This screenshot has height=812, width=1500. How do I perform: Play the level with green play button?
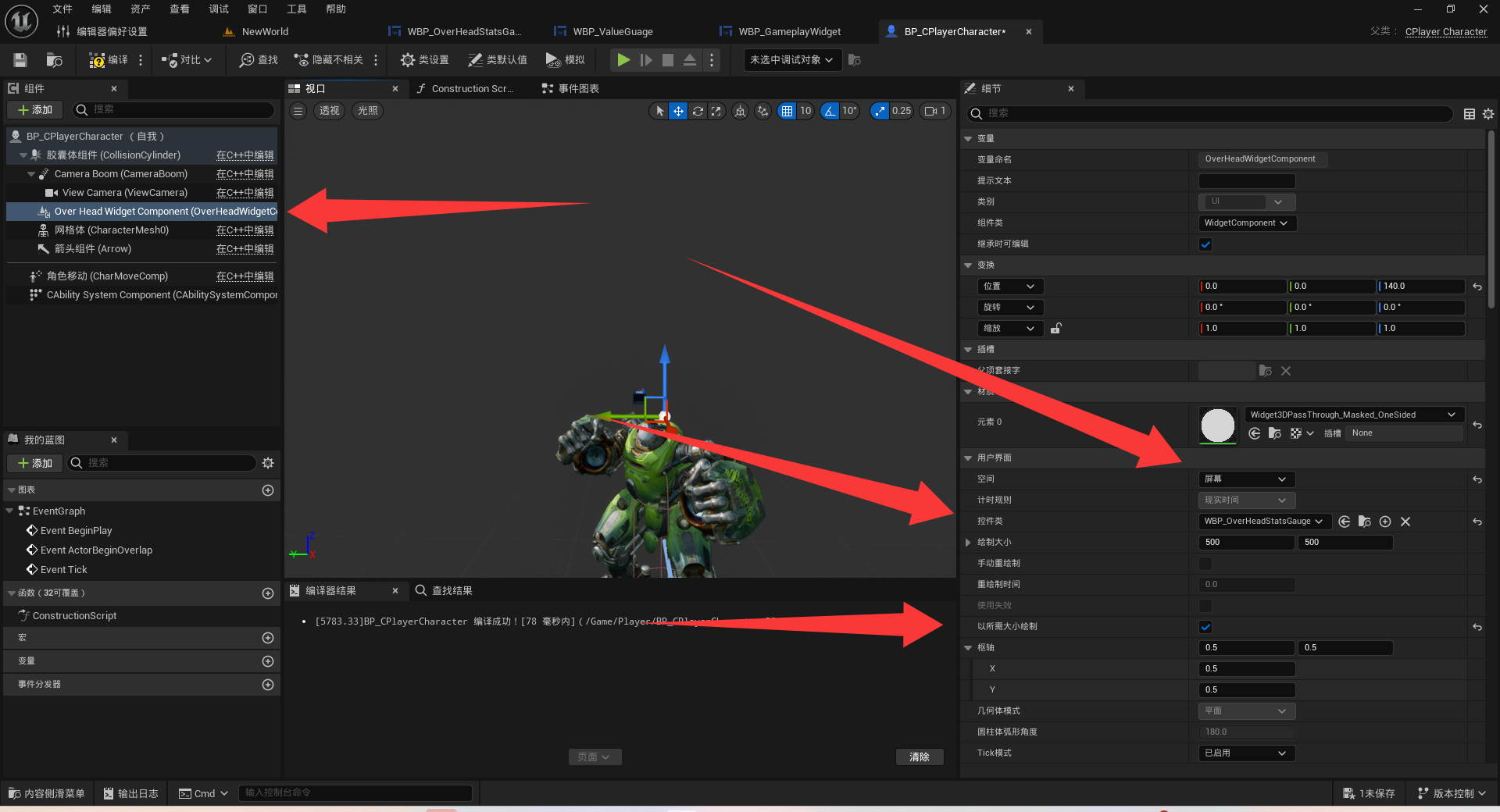coord(623,60)
